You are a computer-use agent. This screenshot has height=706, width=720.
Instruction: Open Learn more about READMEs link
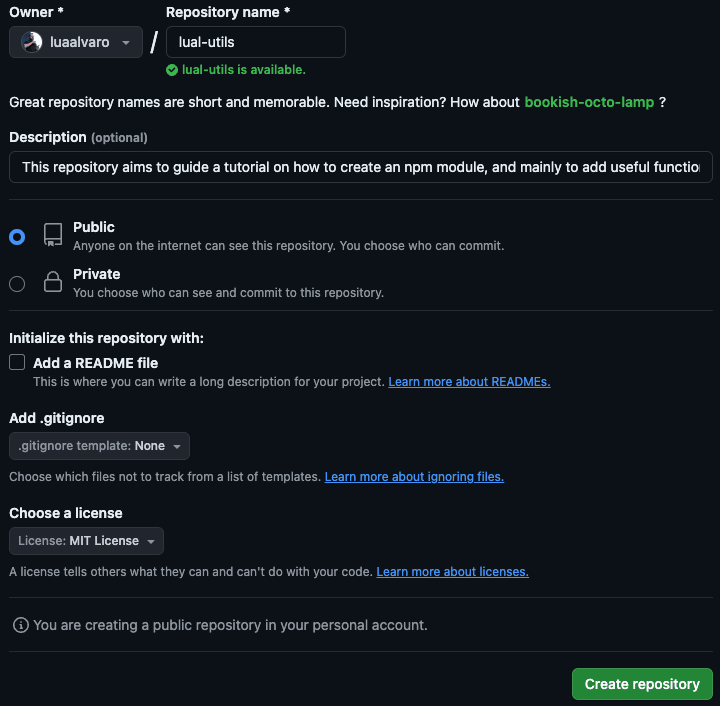click(x=469, y=382)
